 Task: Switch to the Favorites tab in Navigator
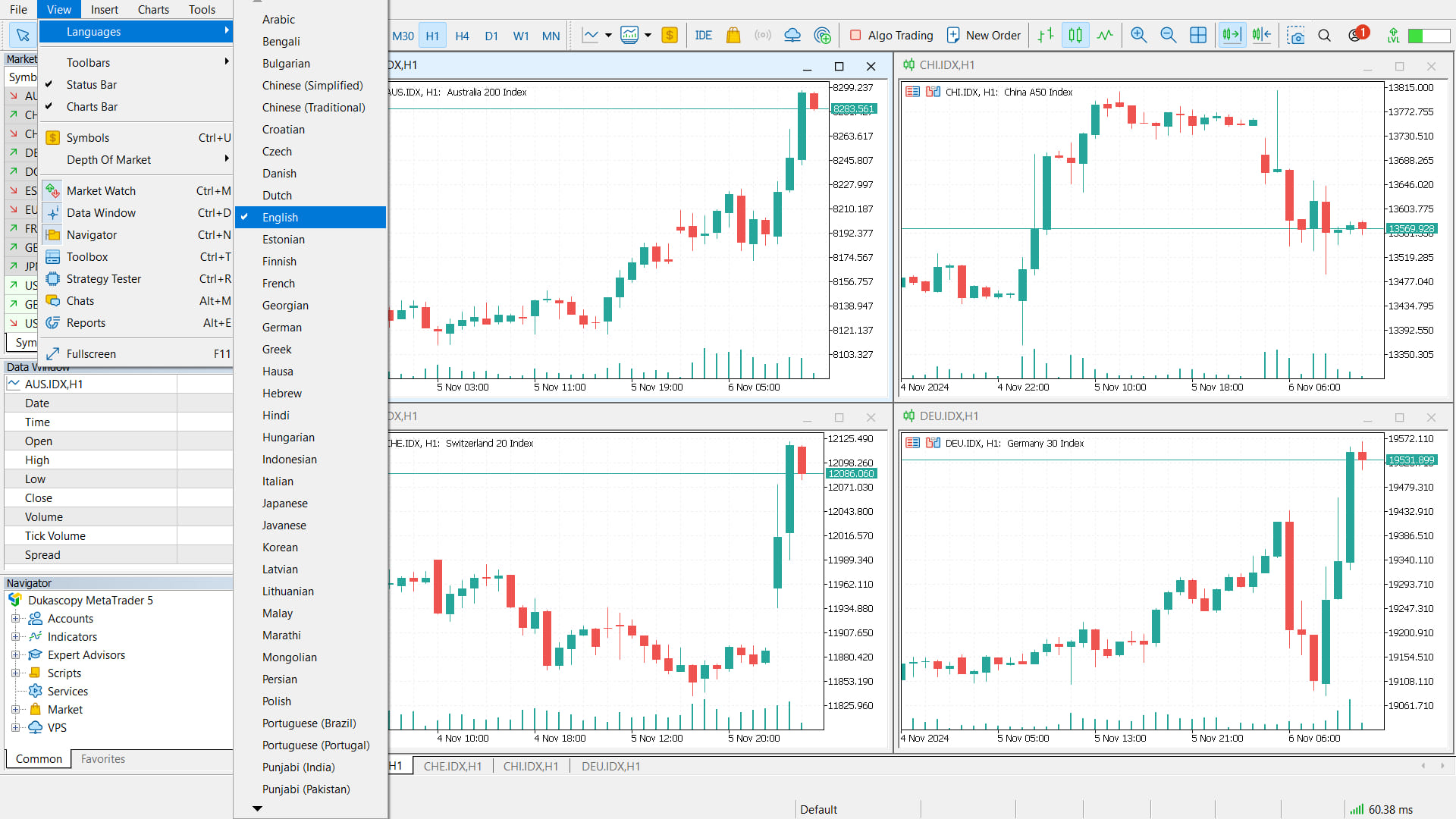pyautogui.click(x=103, y=759)
